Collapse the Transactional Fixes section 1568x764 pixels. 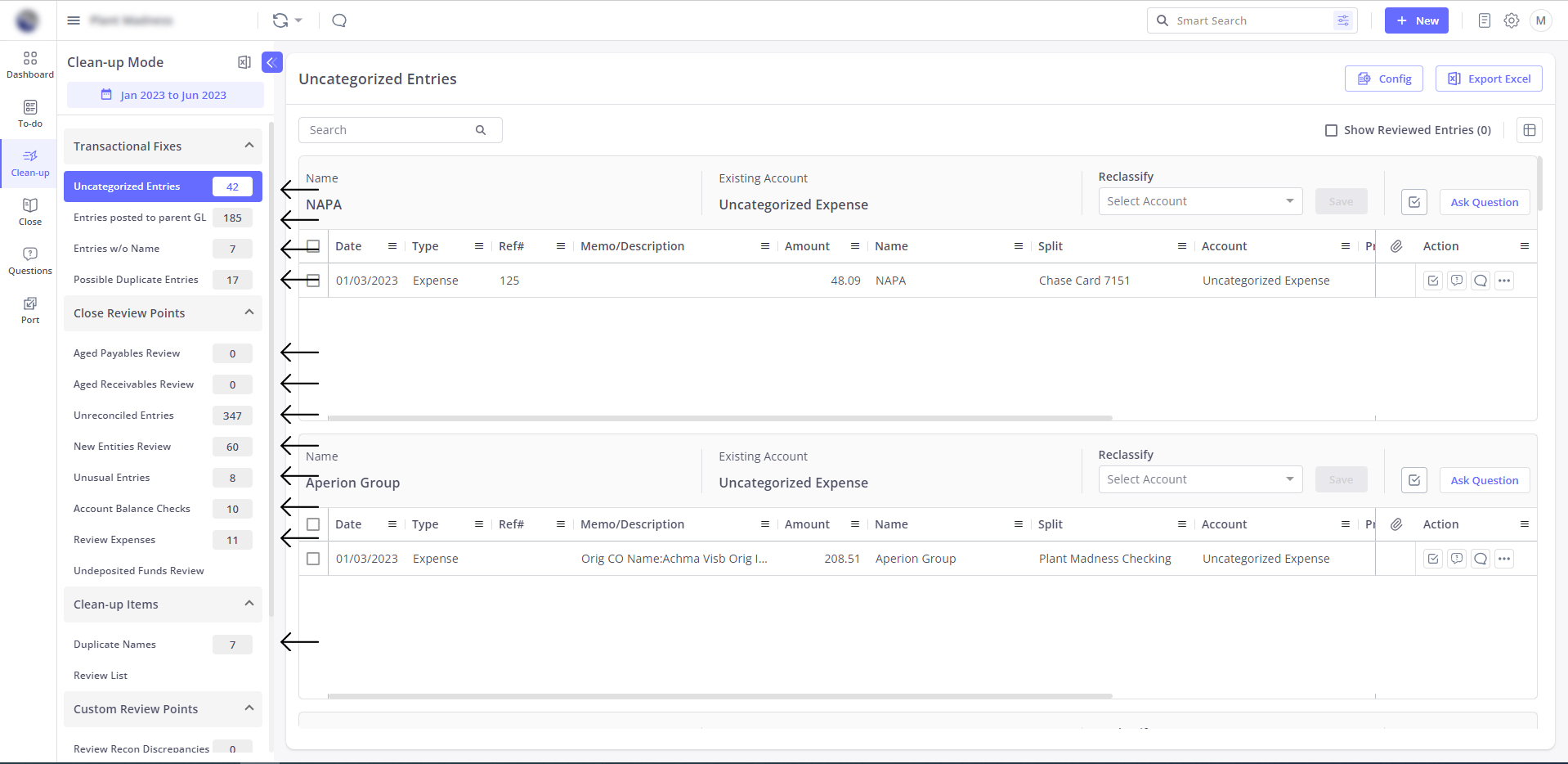(249, 146)
